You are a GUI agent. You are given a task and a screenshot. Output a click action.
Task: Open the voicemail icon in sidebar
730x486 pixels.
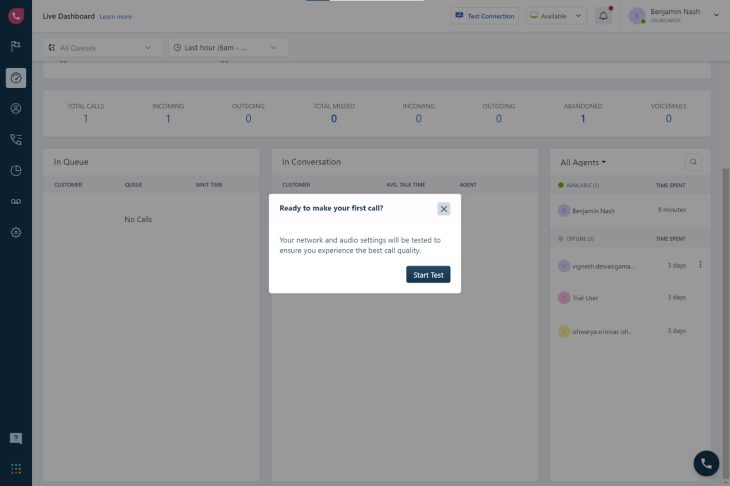(16, 201)
